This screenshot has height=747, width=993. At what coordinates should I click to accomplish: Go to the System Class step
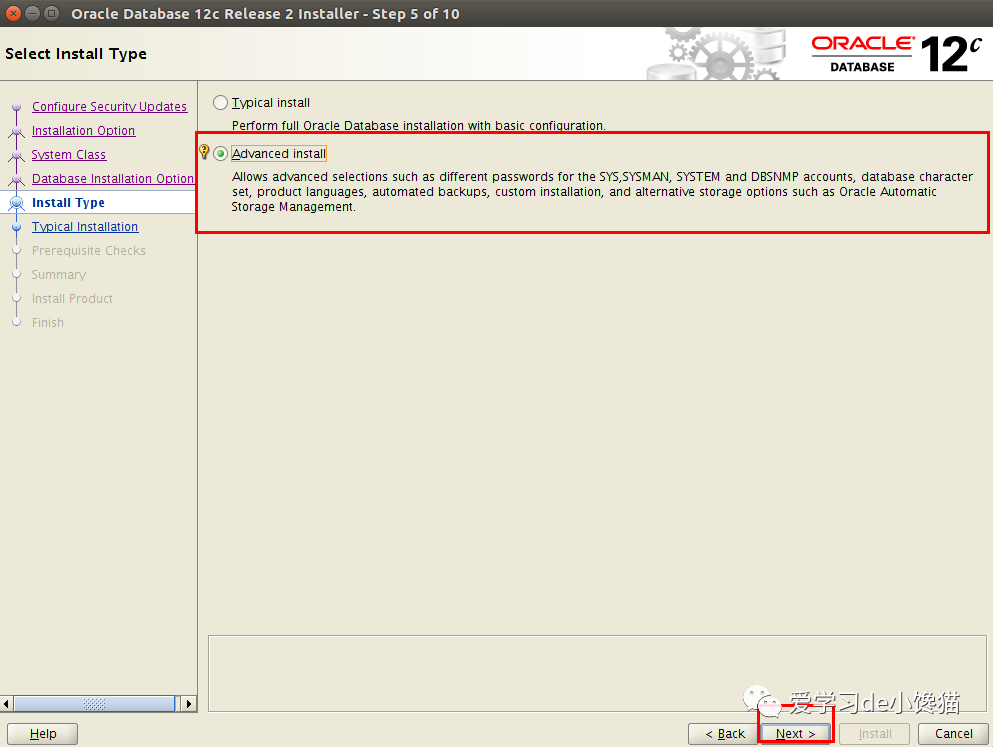click(69, 154)
